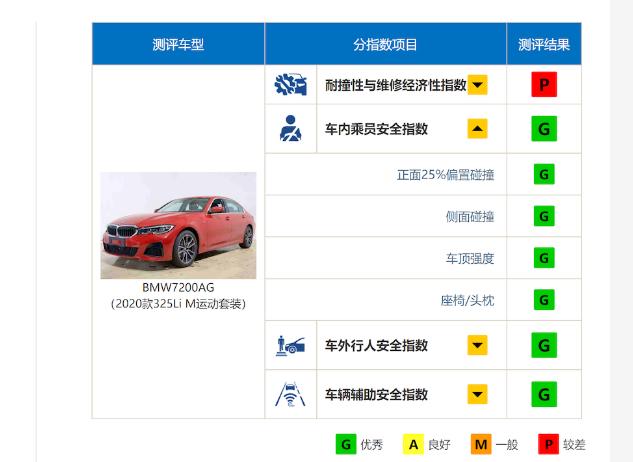Click the crashworthiness and repair economy wrench icon
Image resolution: width=633 pixels, height=462 pixels.
[290, 85]
